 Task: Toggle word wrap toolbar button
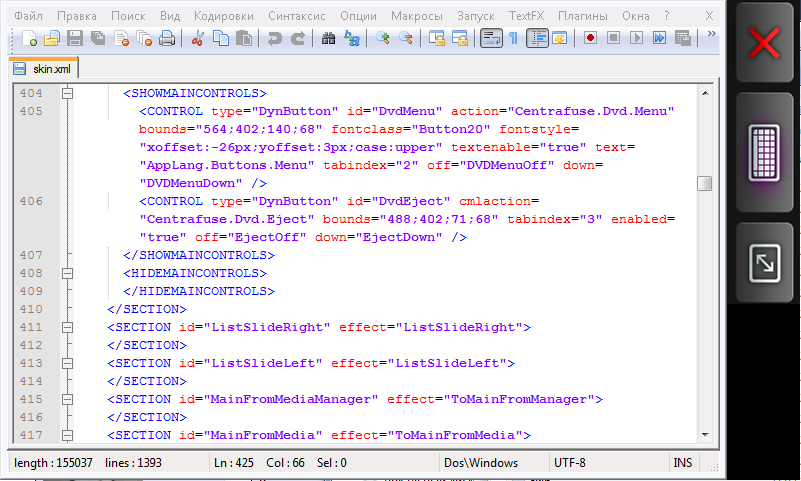click(490, 38)
